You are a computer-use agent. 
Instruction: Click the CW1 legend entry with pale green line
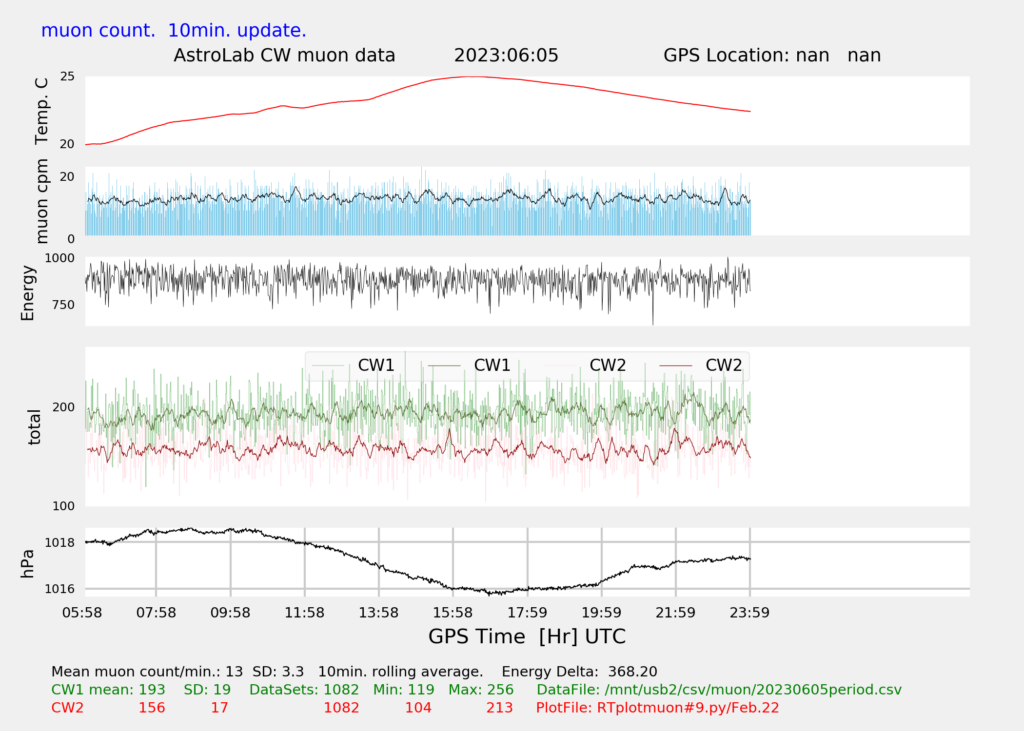353,366
